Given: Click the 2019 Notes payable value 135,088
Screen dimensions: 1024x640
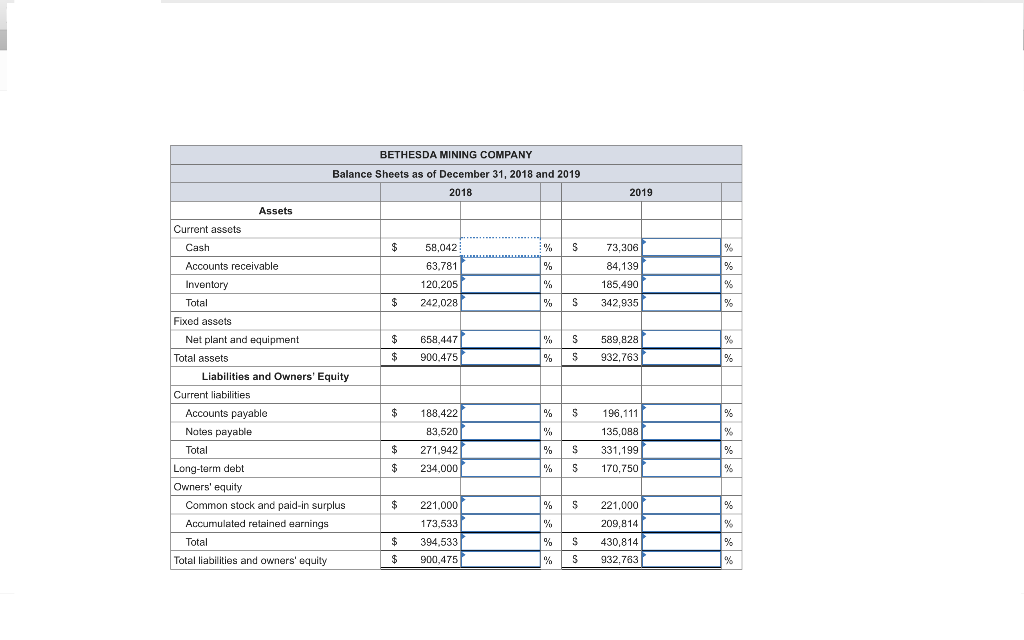Looking at the screenshot, I should 620,431.
